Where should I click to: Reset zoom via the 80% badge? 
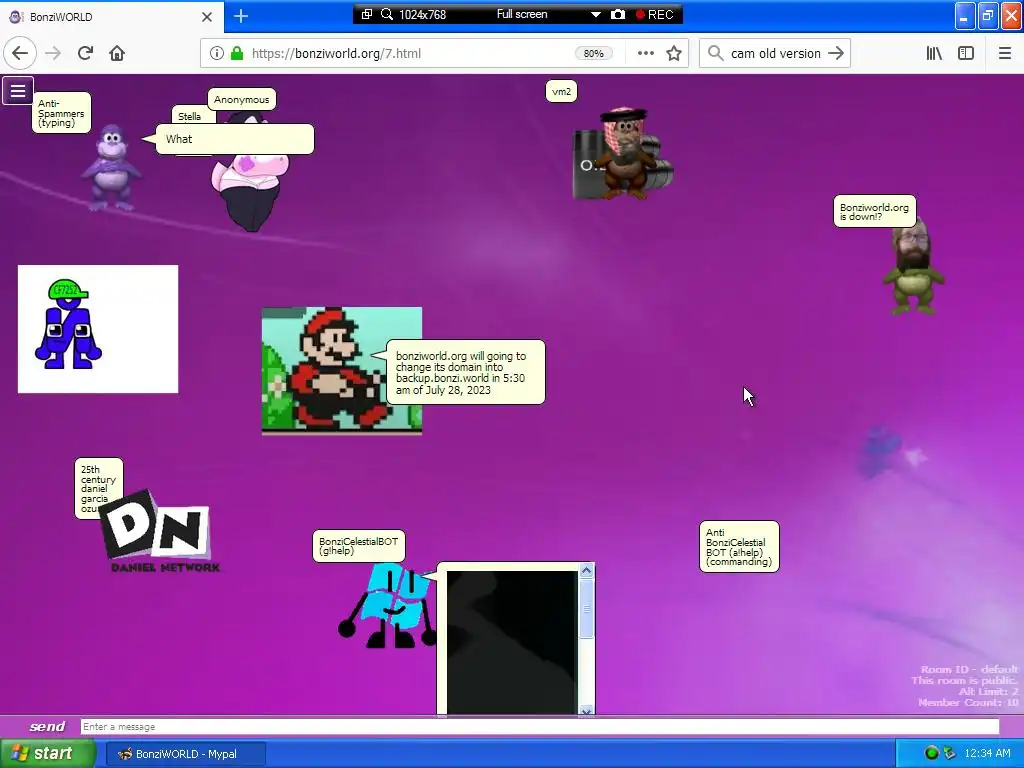coord(594,54)
